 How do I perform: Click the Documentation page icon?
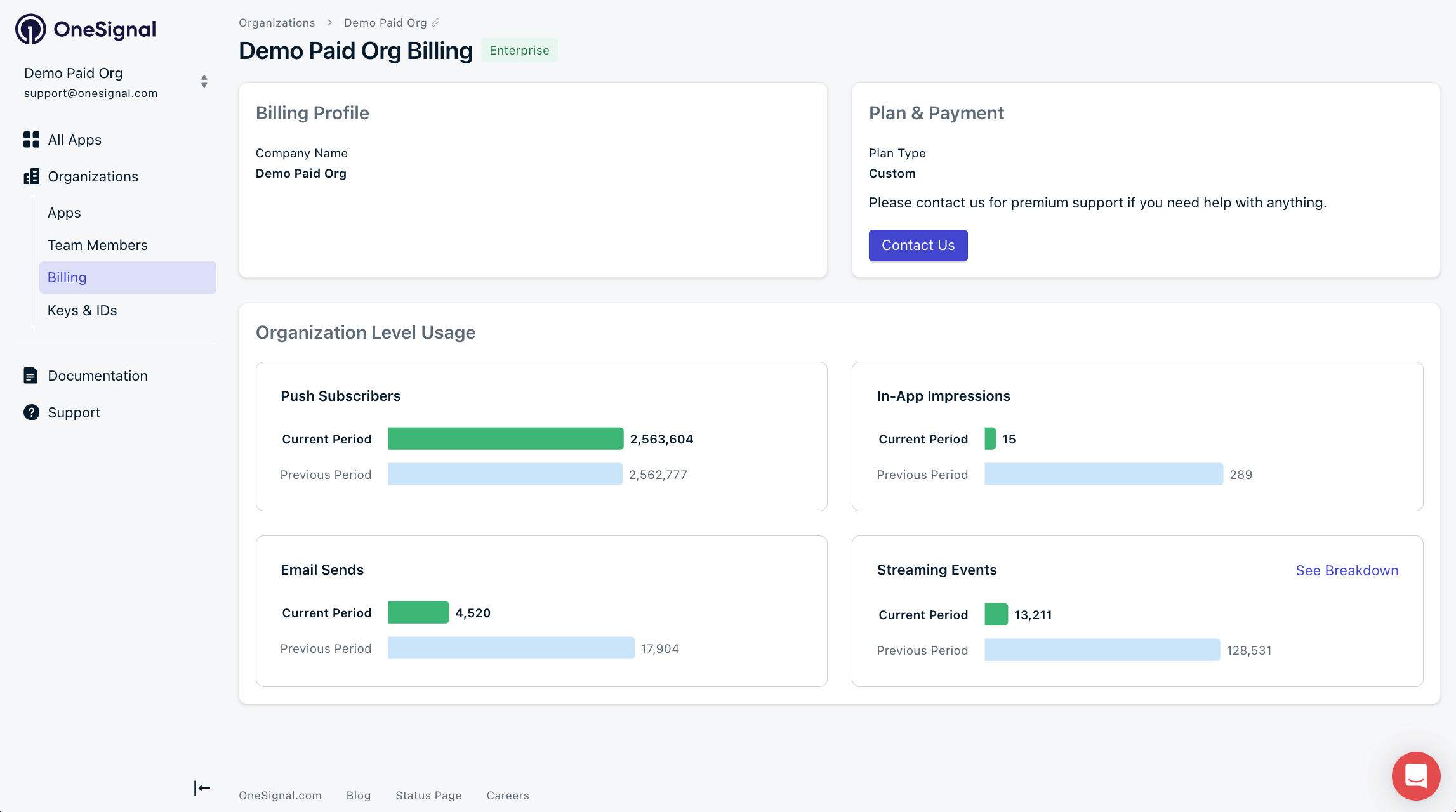pyautogui.click(x=30, y=376)
